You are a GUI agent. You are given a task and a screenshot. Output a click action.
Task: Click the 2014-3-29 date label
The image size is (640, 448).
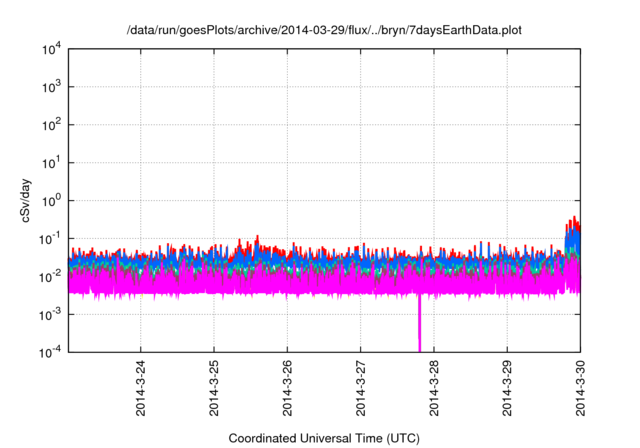tap(507, 388)
